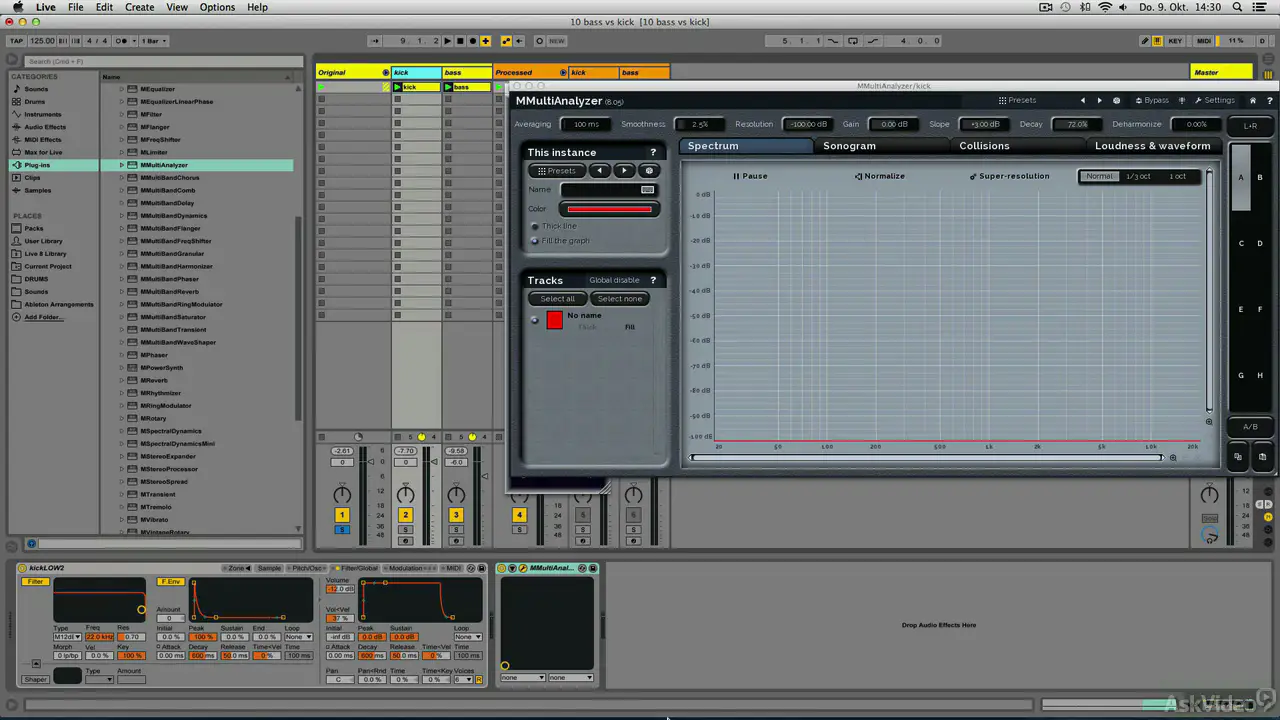Toggle Fill the graph option
Image resolution: width=1280 pixels, height=720 pixels.
coord(535,241)
